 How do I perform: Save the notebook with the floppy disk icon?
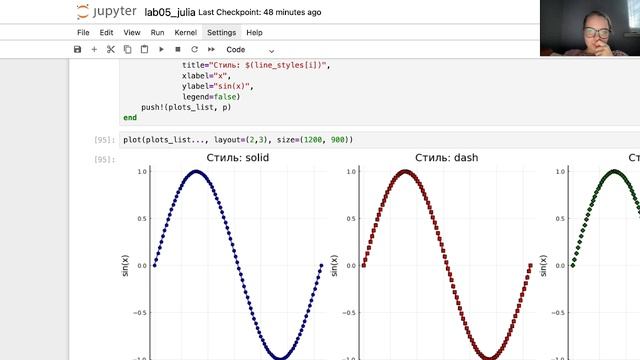point(78,49)
